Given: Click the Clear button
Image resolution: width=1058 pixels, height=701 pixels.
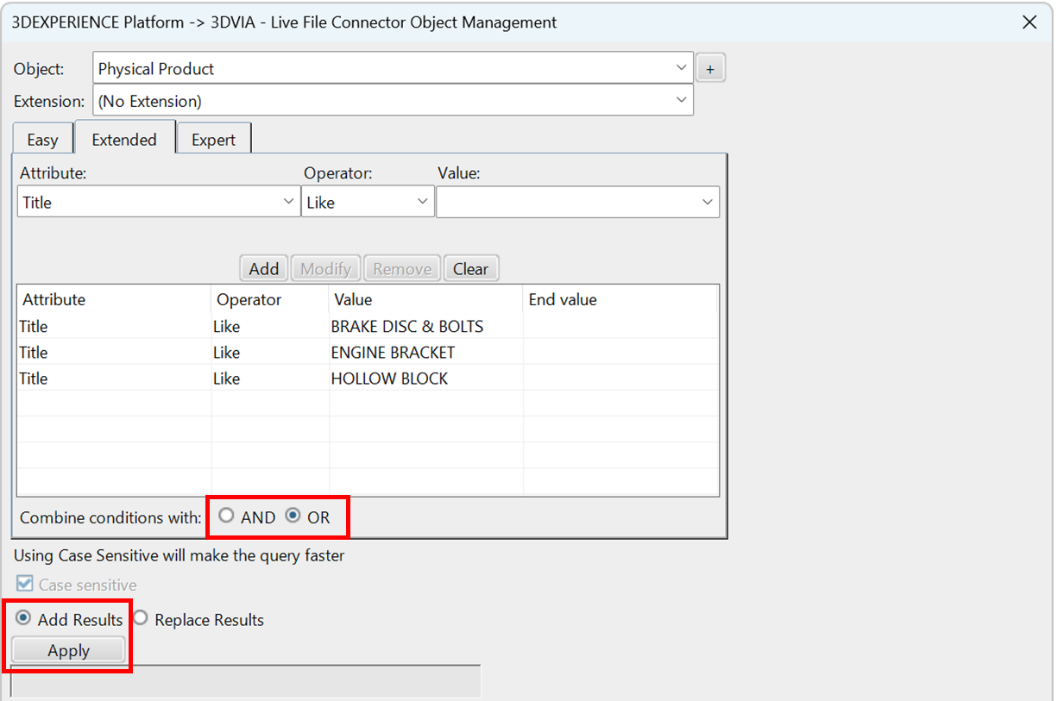Looking at the screenshot, I should (470, 269).
